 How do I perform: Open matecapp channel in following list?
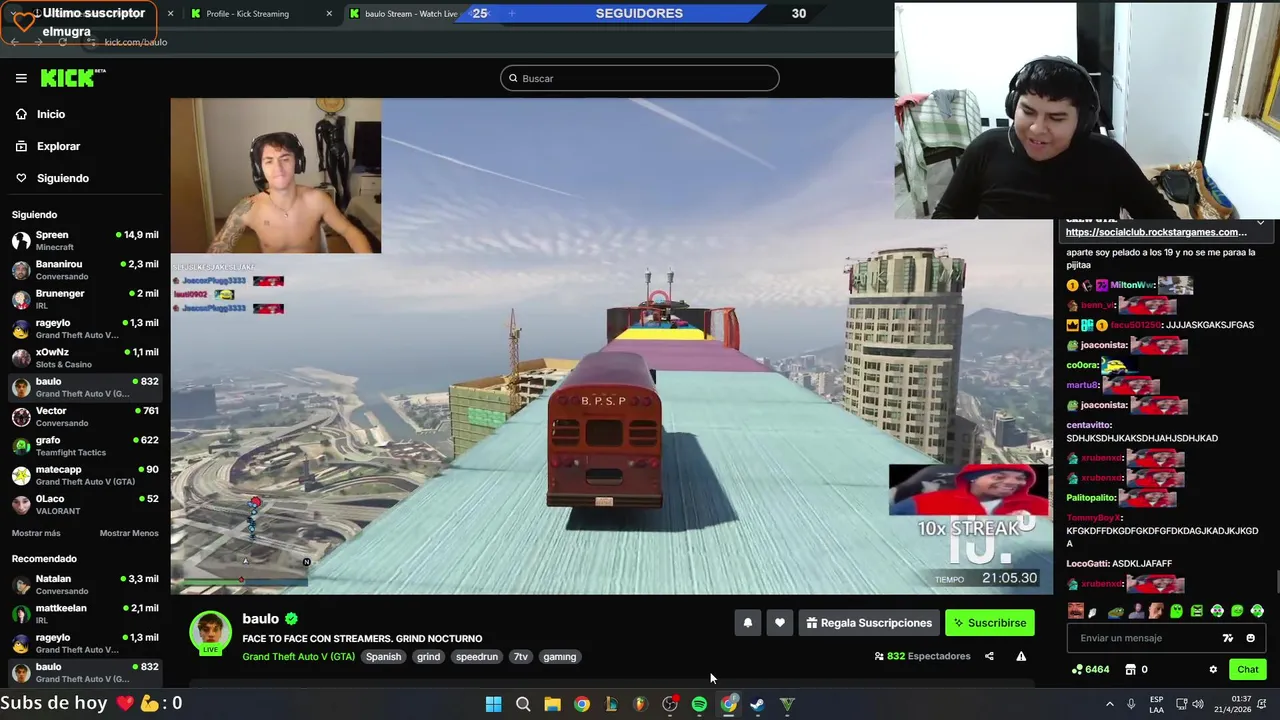coord(85,475)
